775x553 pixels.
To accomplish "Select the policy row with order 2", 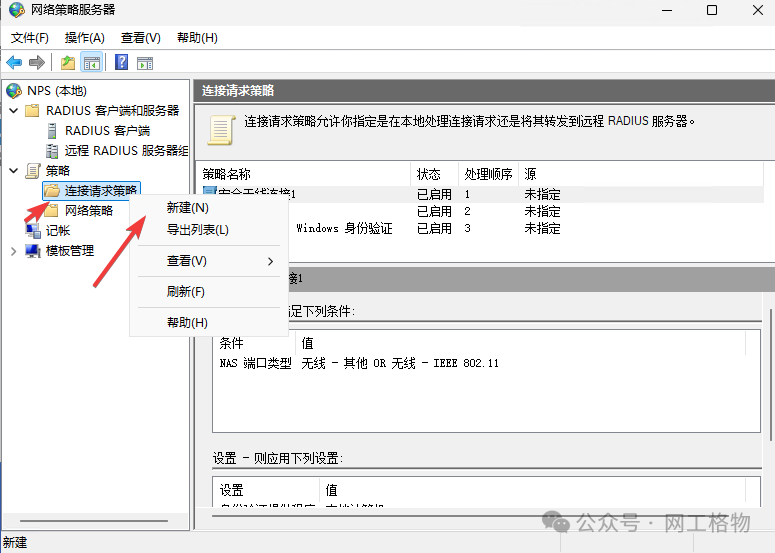I will point(480,212).
